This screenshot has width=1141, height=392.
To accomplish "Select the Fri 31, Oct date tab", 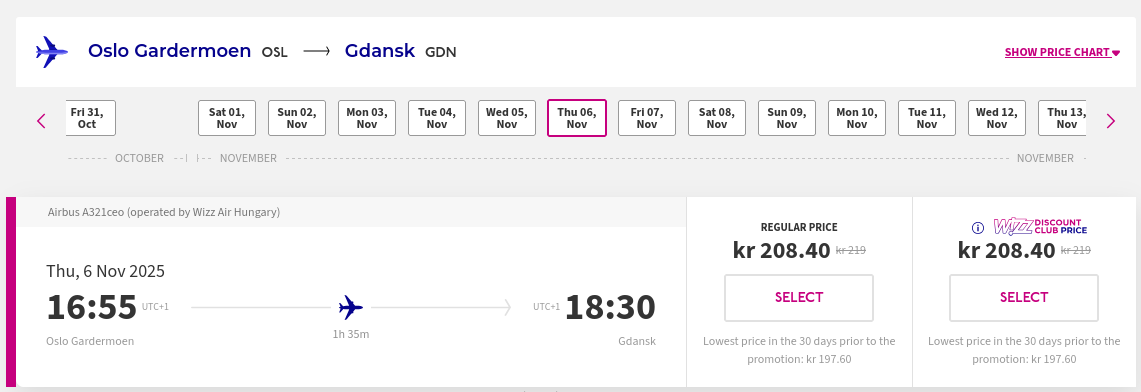I will click(87, 118).
